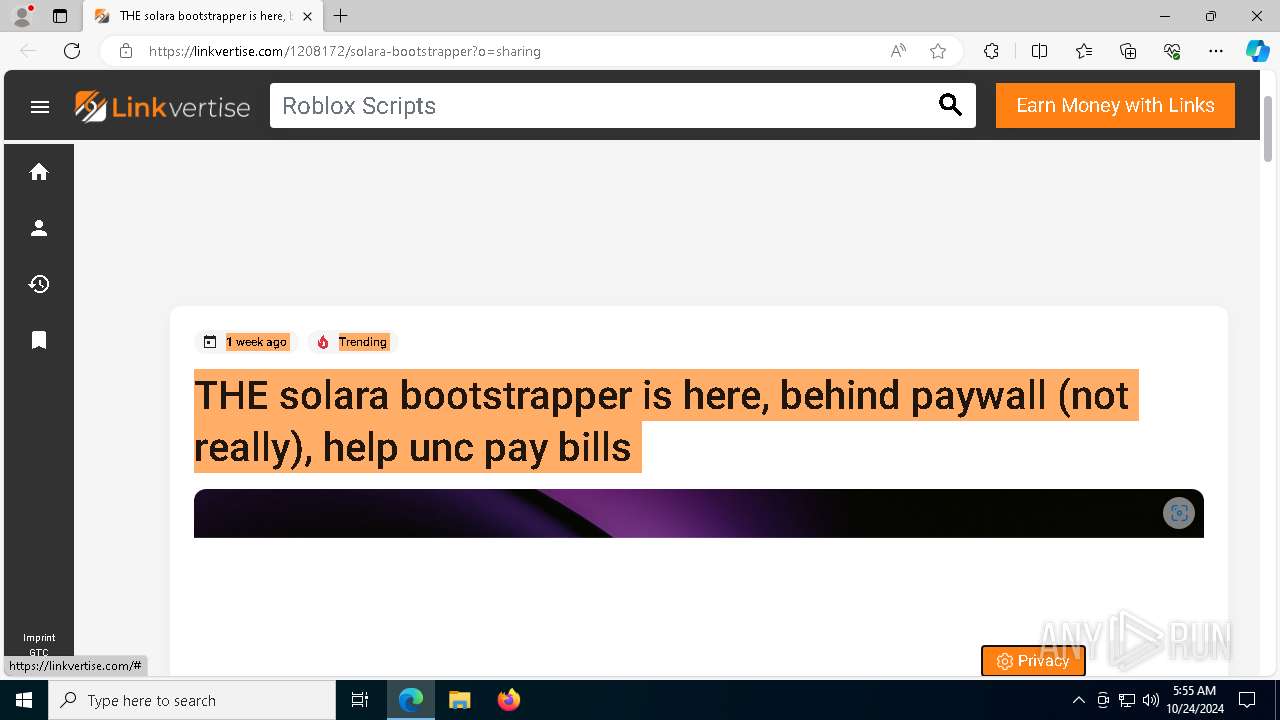Click Earn Money with Links button

pos(1115,105)
